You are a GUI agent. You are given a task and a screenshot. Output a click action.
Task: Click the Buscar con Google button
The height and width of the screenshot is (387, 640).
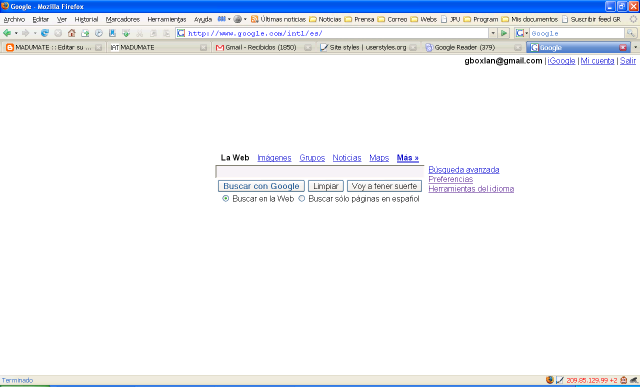tap(261, 186)
